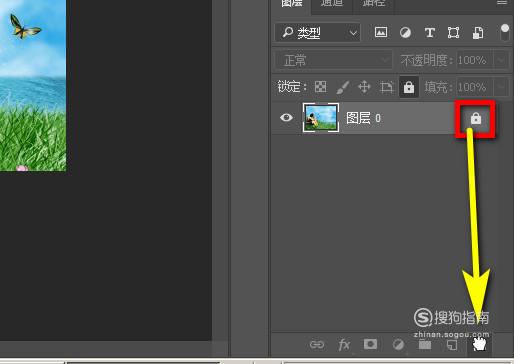Lock transparent pixels checkerboard icon
Viewport: 514px width, 364px height.
click(x=321, y=87)
